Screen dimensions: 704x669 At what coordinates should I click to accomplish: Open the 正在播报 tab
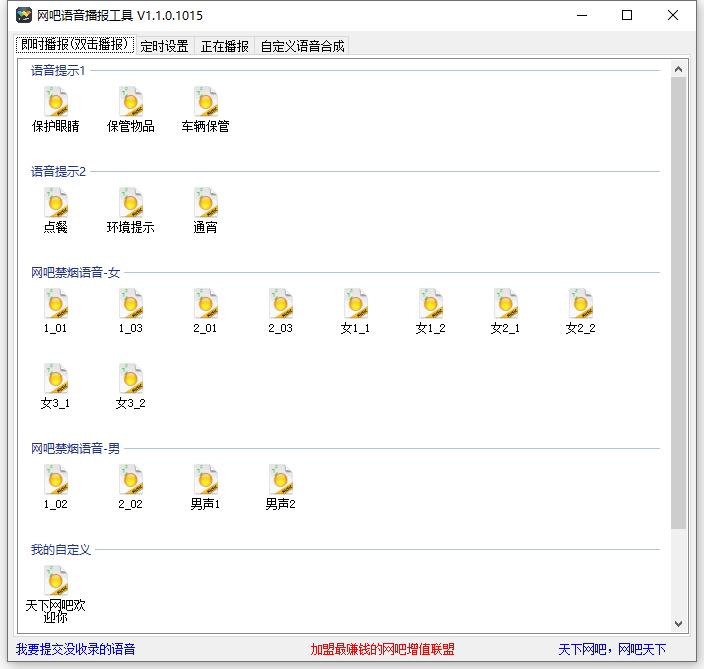point(225,46)
